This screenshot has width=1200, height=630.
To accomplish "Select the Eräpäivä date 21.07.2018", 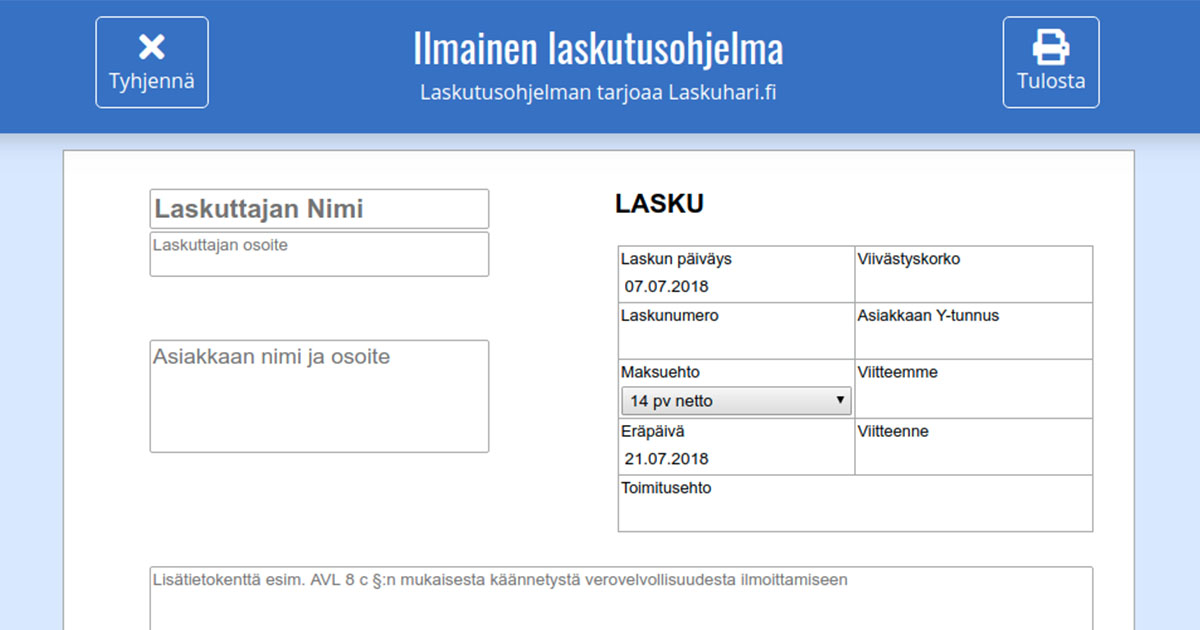I will pos(667,459).
